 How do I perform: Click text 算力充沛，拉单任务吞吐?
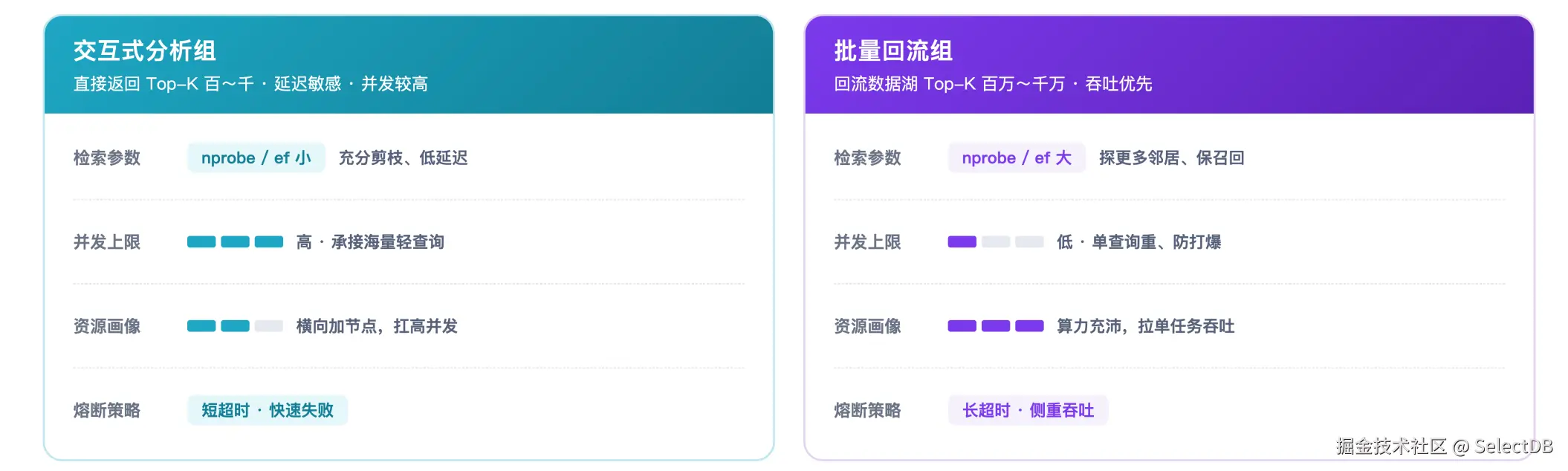pyautogui.click(x=1146, y=326)
